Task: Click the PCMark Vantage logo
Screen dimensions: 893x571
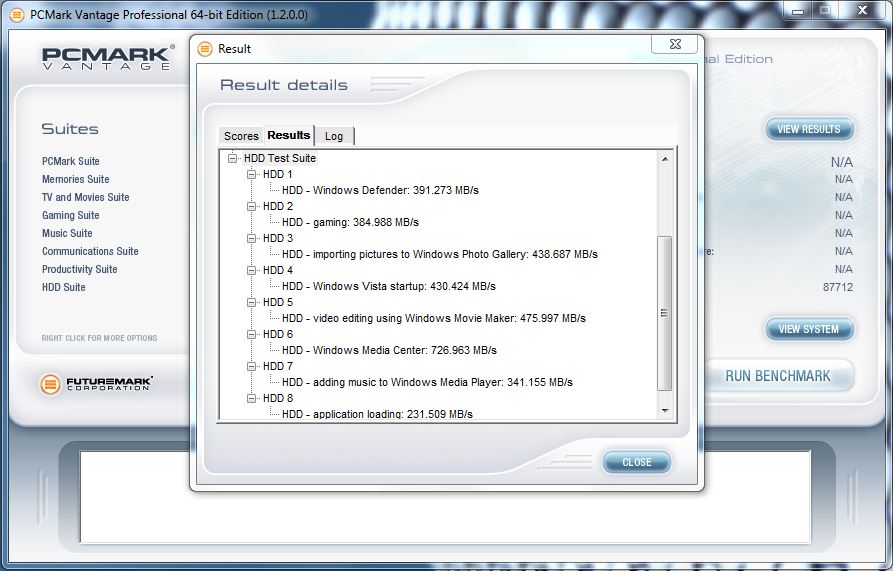Action: (108, 58)
